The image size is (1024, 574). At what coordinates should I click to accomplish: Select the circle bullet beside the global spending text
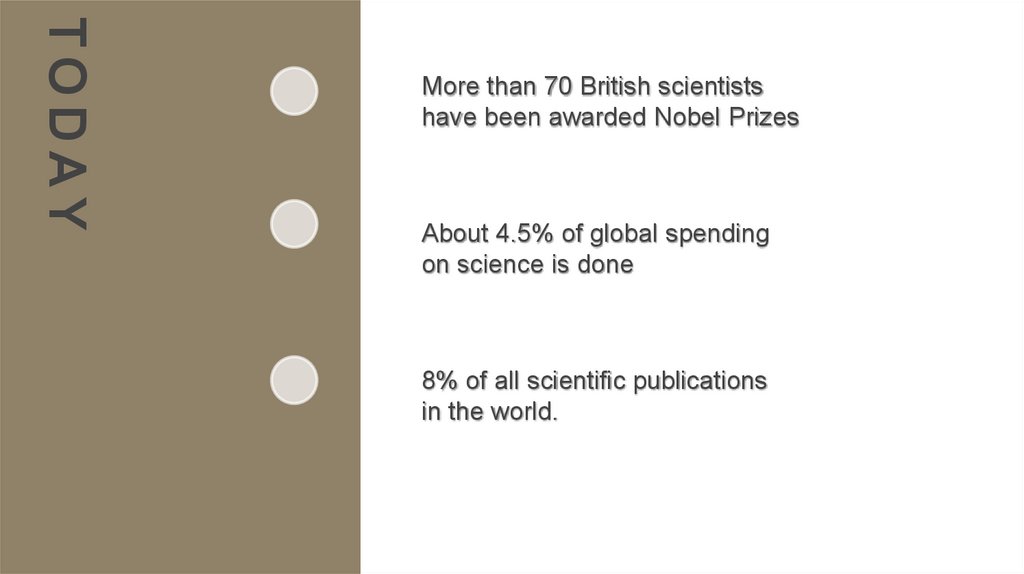tap(294, 224)
